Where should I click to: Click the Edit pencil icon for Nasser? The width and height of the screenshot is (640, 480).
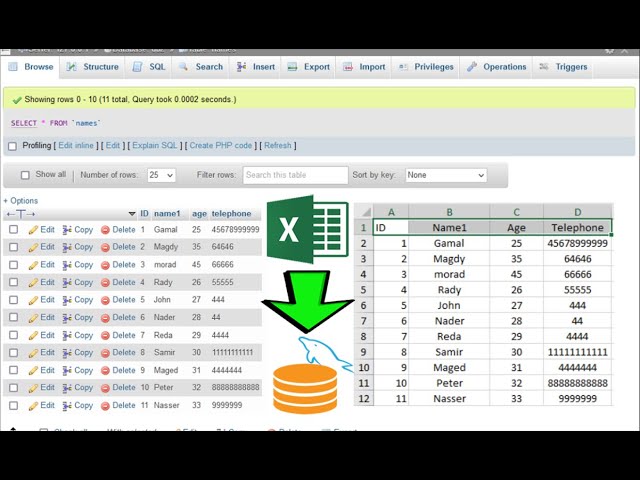(x=33, y=406)
